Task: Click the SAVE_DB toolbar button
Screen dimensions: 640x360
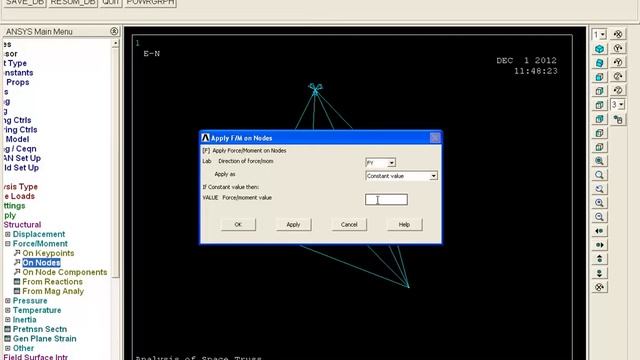Action: coord(25,2)
